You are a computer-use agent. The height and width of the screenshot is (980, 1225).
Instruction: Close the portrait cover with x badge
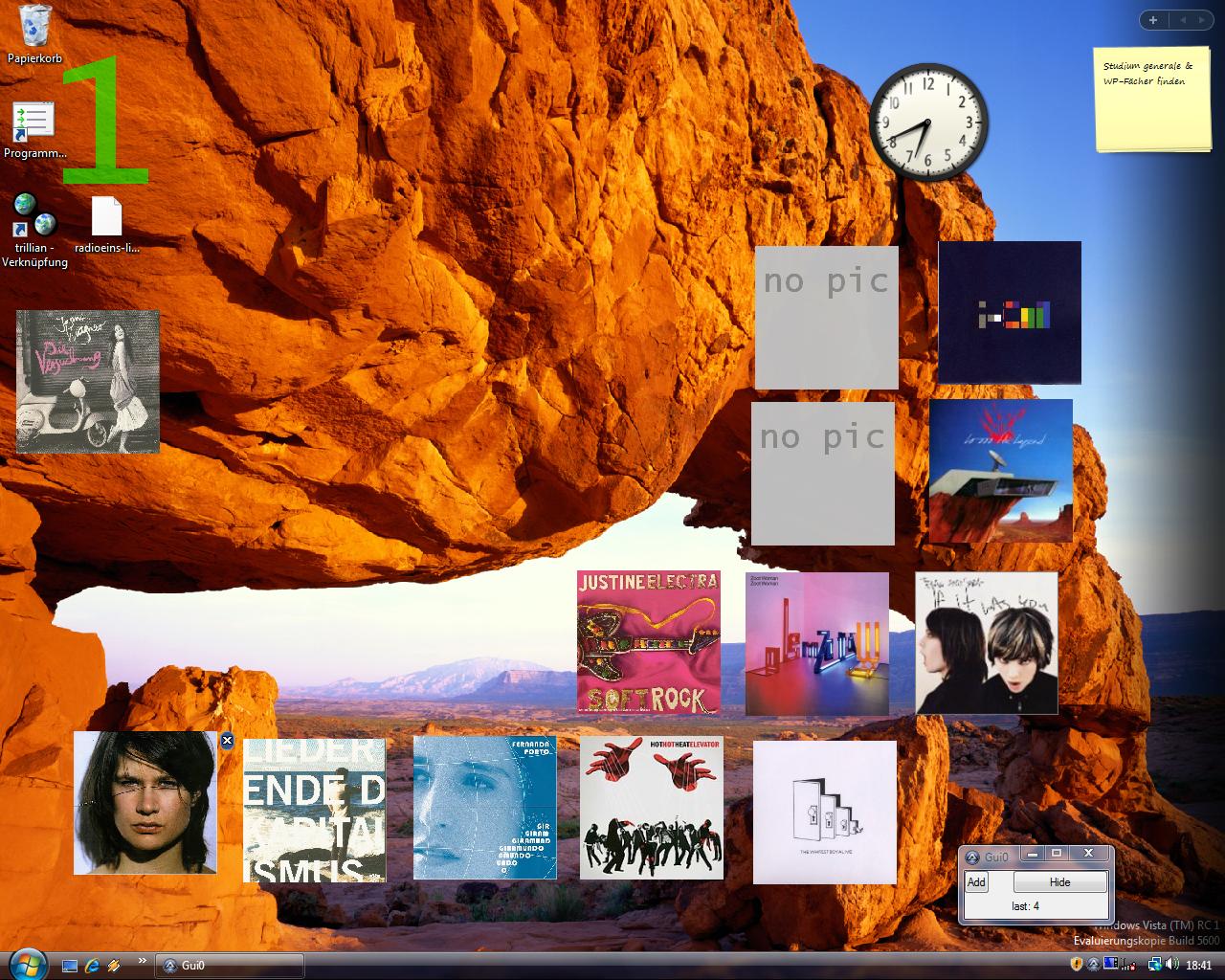(x=227, y=740)
